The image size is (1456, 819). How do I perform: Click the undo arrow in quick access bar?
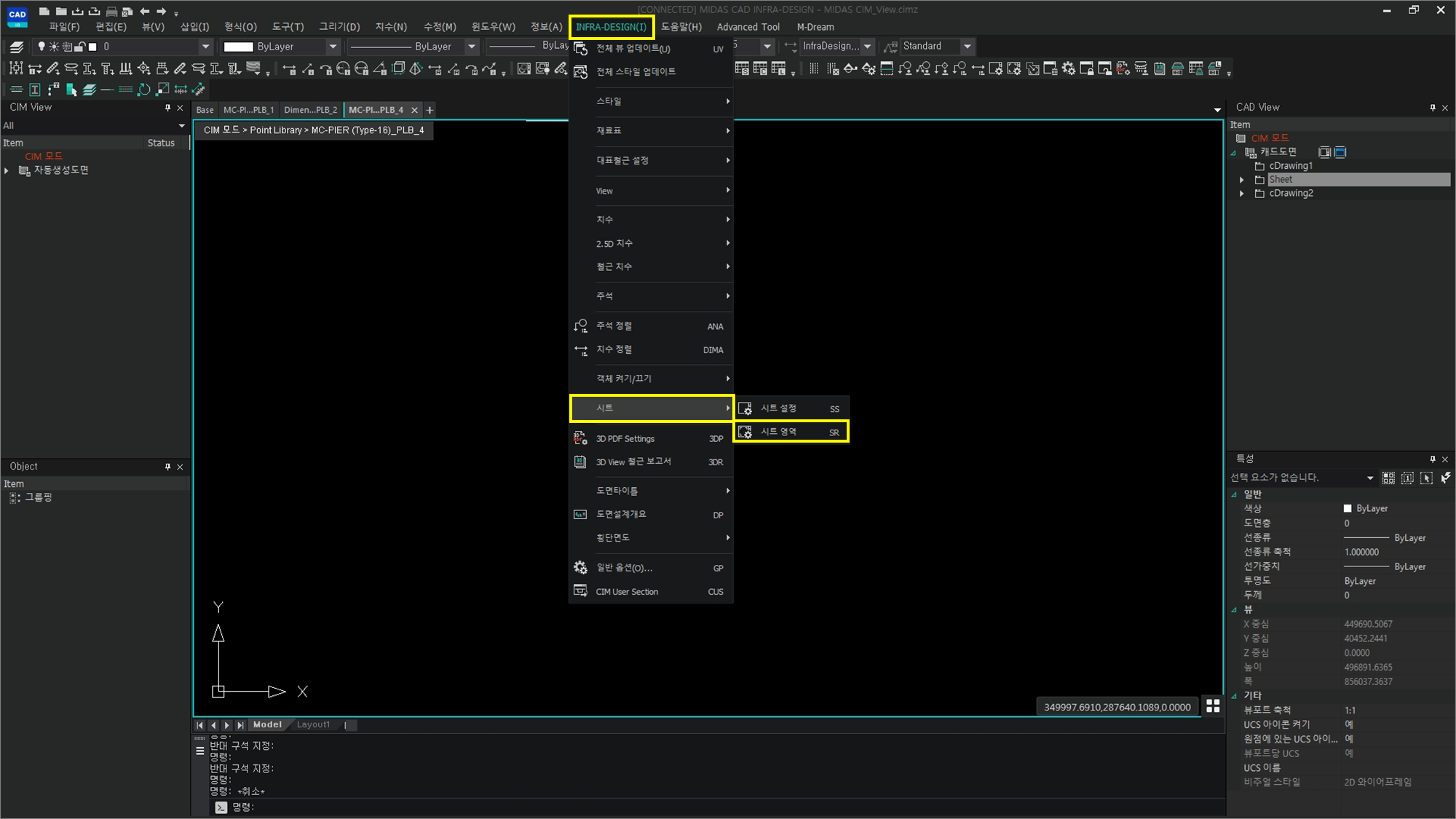(144, 12)
